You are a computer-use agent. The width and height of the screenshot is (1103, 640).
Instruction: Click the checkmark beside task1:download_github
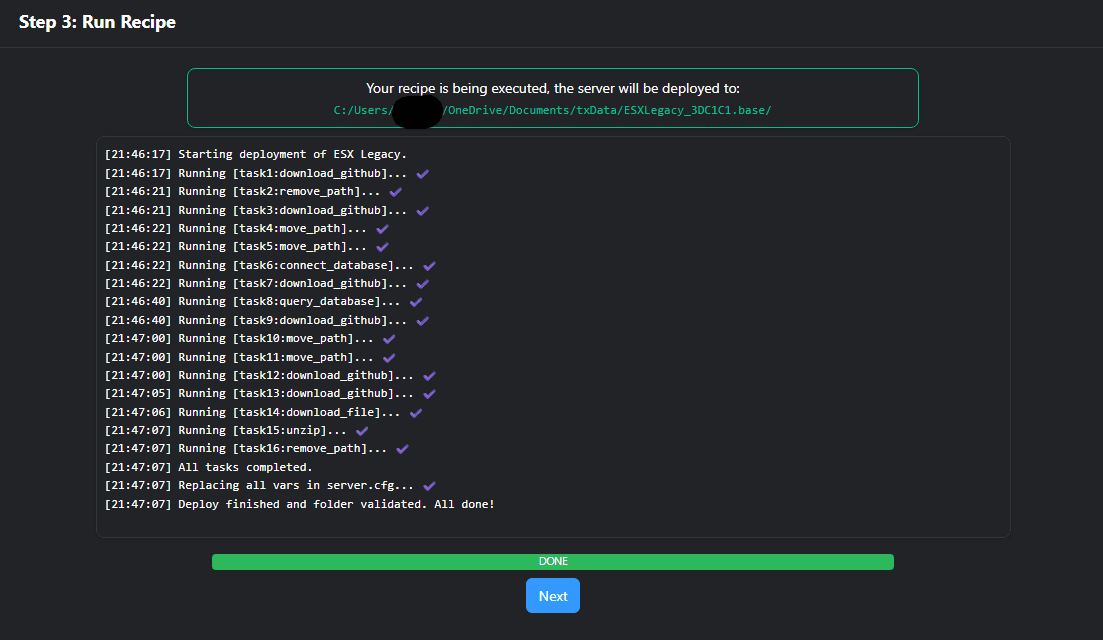click(x=423, y=174)
